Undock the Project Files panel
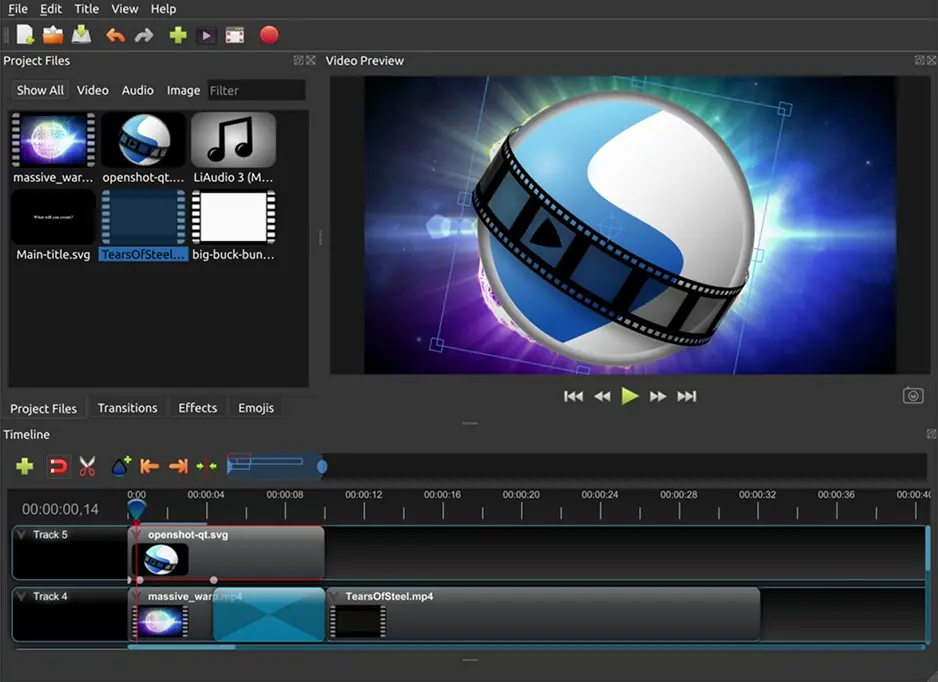The image size is (938, 682). [299, 60]
